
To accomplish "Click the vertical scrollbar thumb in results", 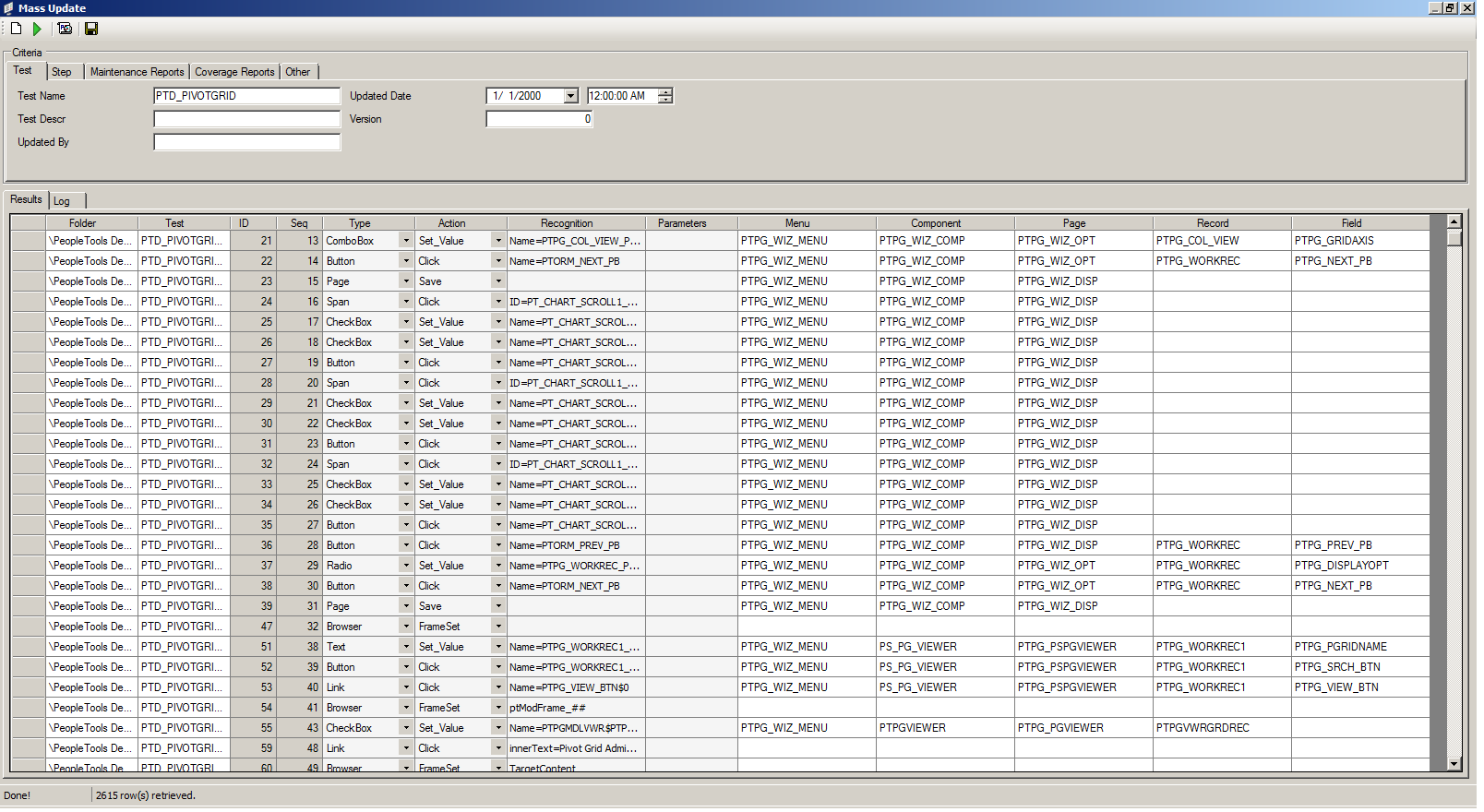I will 1454,238.
